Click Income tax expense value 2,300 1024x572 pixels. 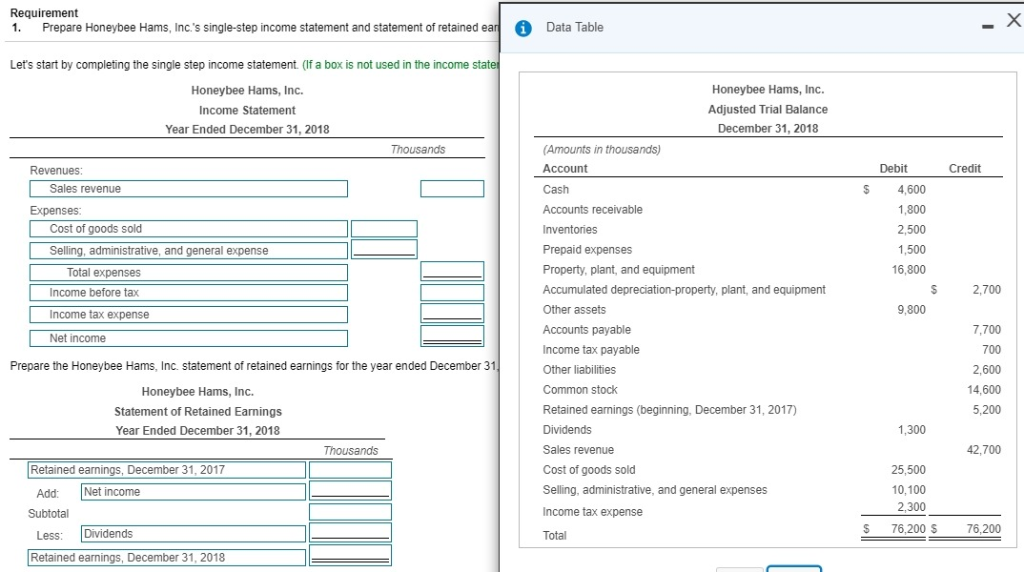(x=911, y=507)
